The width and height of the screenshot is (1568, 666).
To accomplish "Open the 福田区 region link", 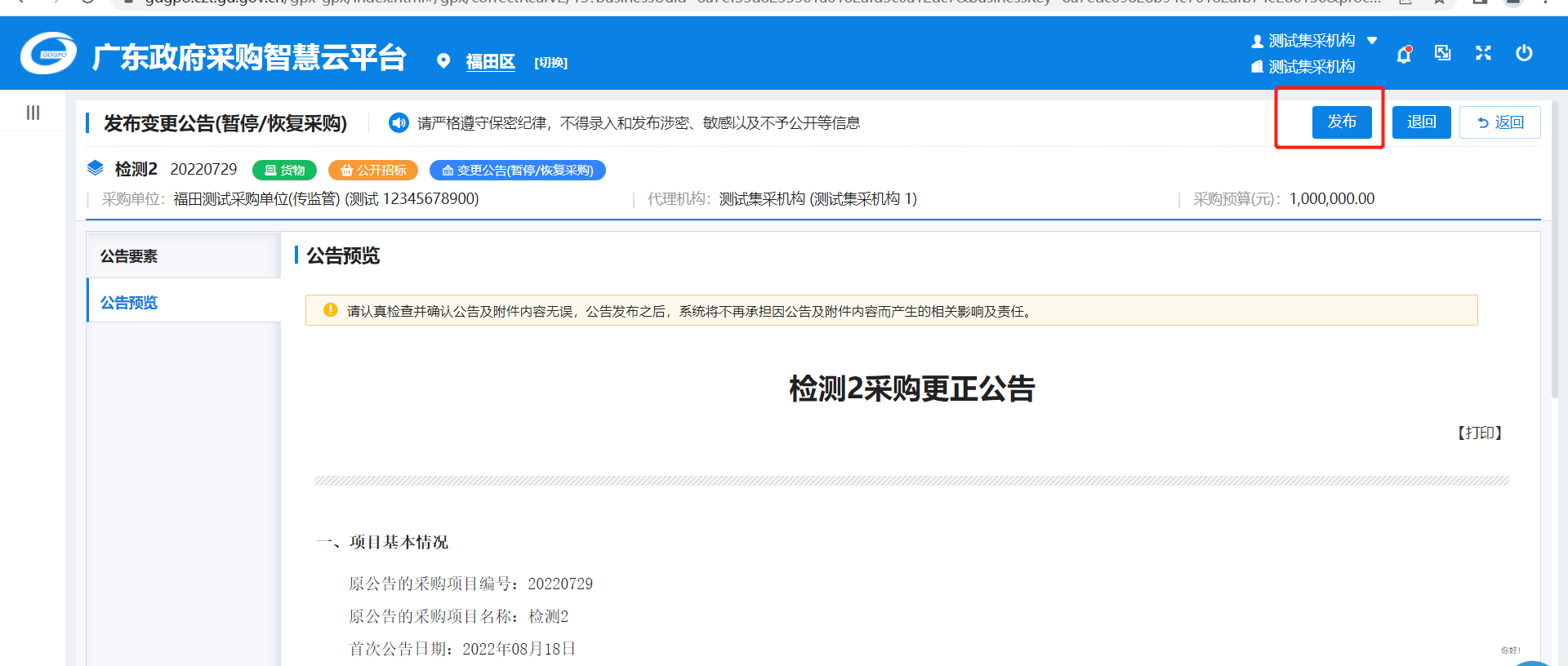I will coord(490,62).
